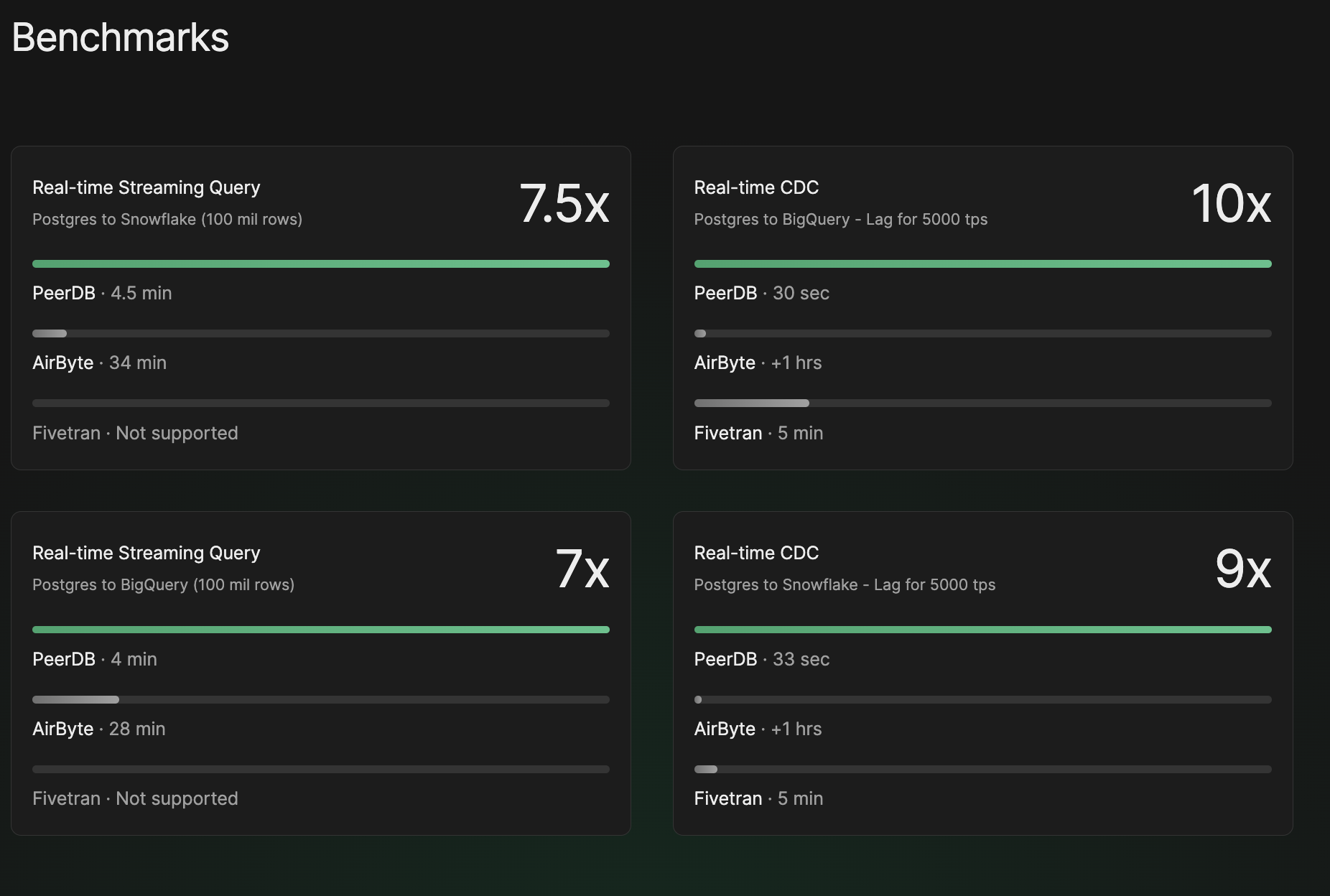Select the Postgres to Snowflake (100 mil rows) subtitle

167,220
